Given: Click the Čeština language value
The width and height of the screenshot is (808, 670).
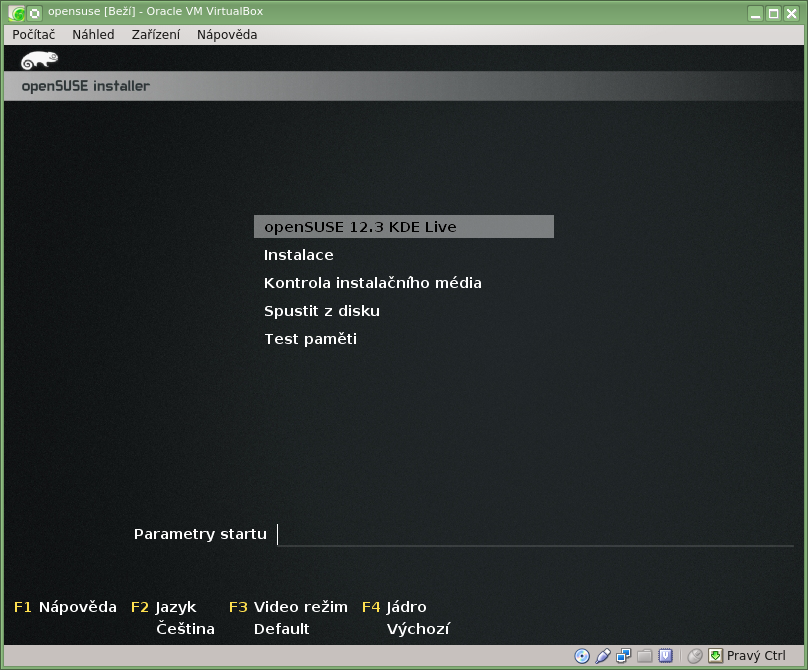Looking at the screenshot, I should coord(186,629).
